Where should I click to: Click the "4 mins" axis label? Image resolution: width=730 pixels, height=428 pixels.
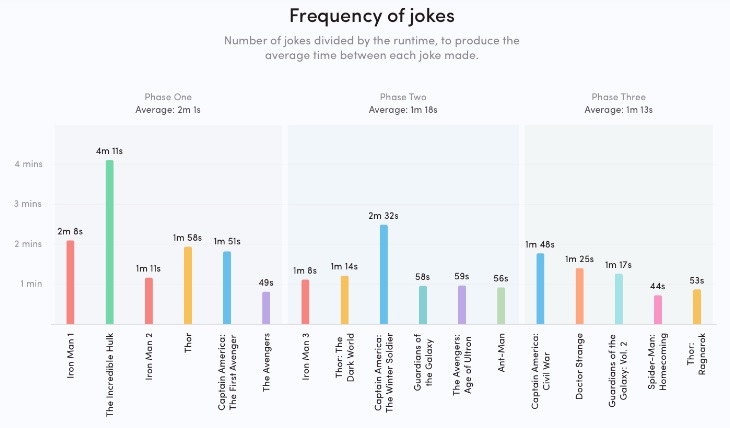(x=27, y=163)
